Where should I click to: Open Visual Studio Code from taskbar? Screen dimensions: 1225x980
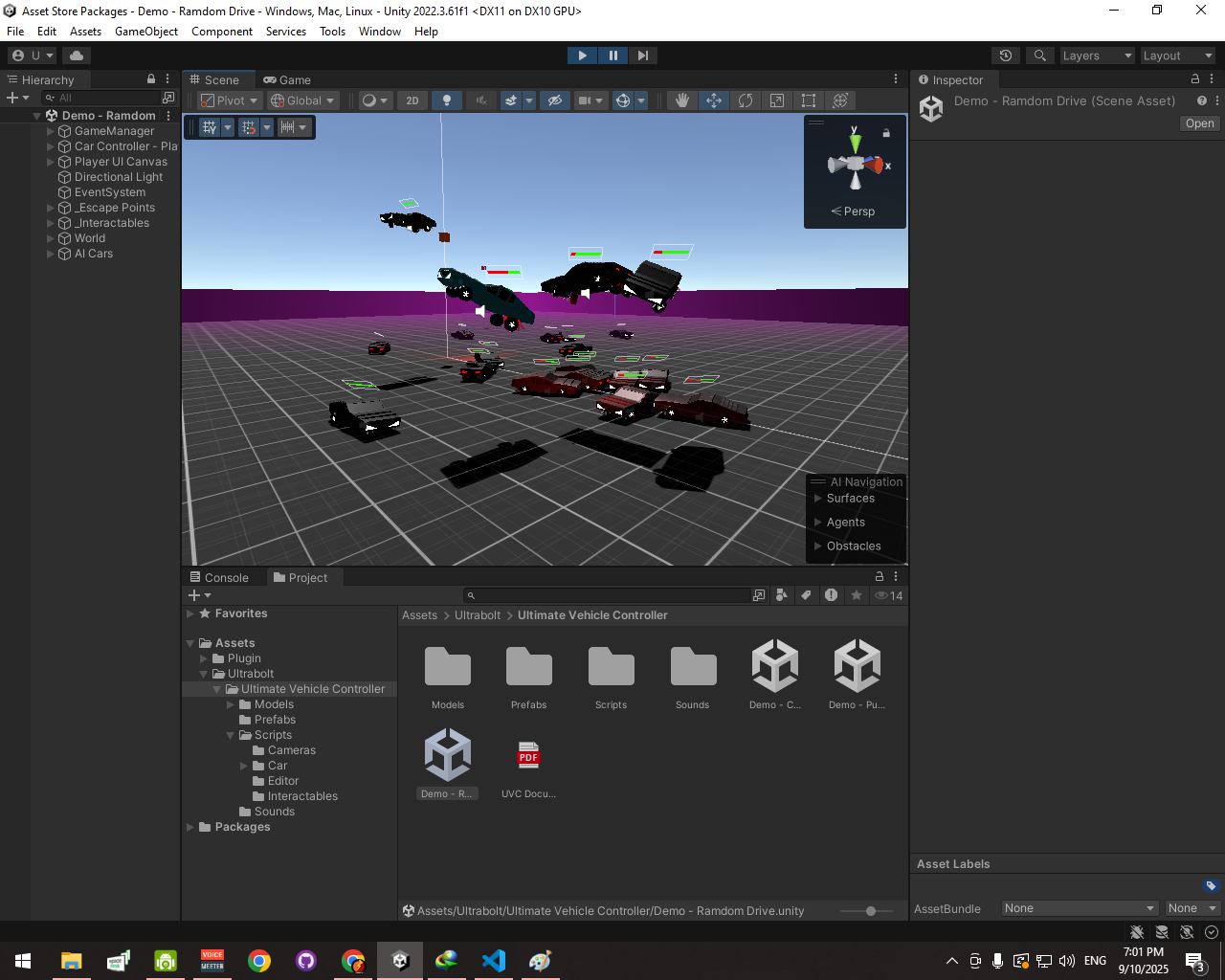[x=494, y=960]
